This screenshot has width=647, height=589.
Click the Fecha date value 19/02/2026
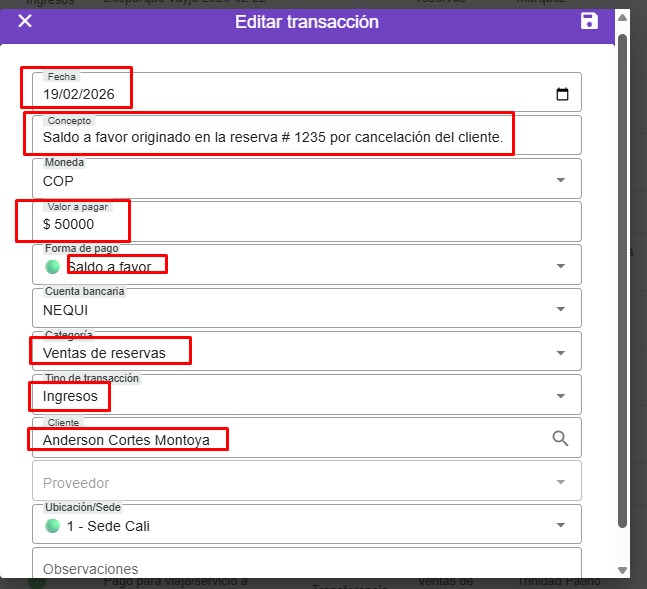click(x=79, y=95)
